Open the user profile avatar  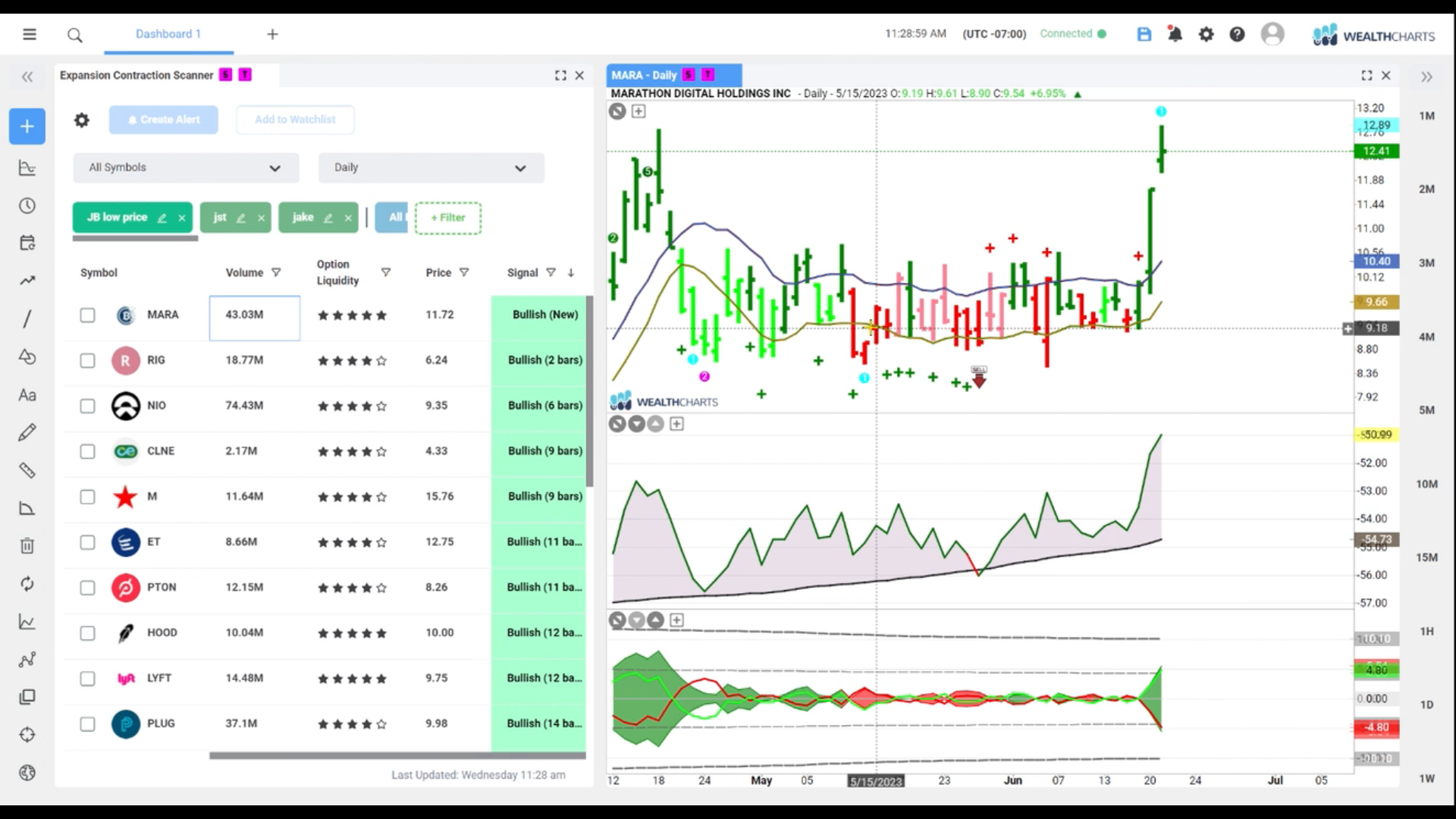coord(1272,34)
